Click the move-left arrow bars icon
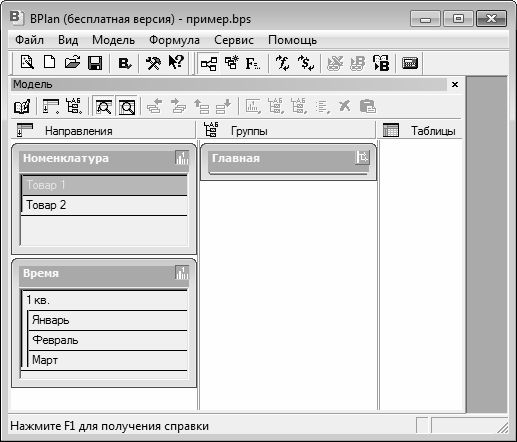Image resolution: width=517 pixels, height=442 pixels. click(154, 107)
